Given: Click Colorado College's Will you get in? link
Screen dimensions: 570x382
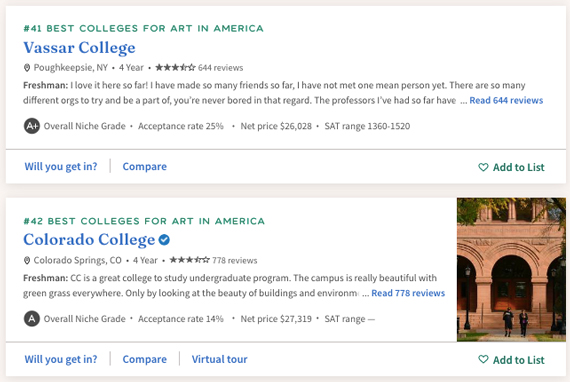Looking at the screenshot, I should [x=61, y=359].
